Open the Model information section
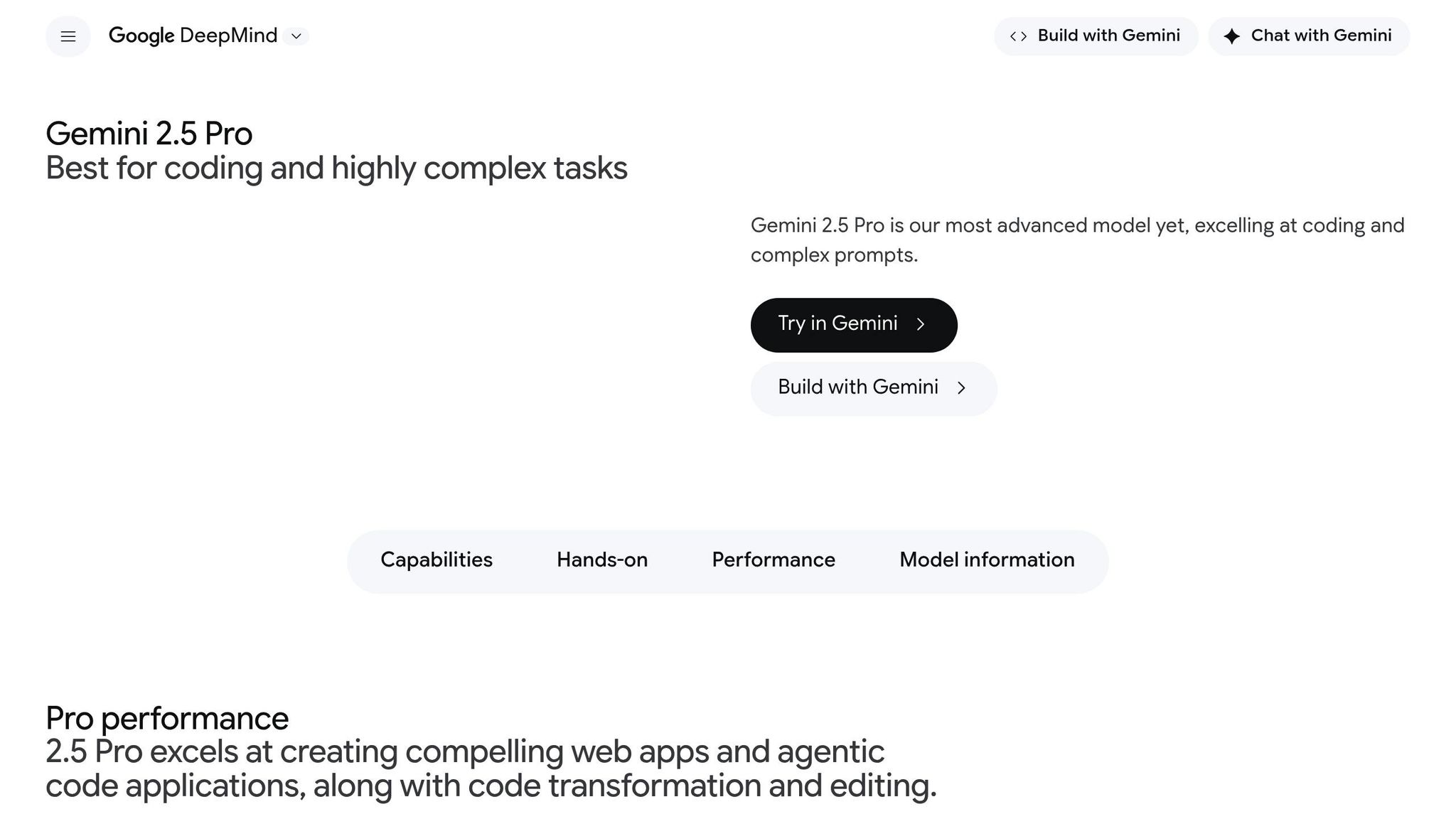Image resolution: width=1456 pixels, height=819 pixels. pos(987,560)
